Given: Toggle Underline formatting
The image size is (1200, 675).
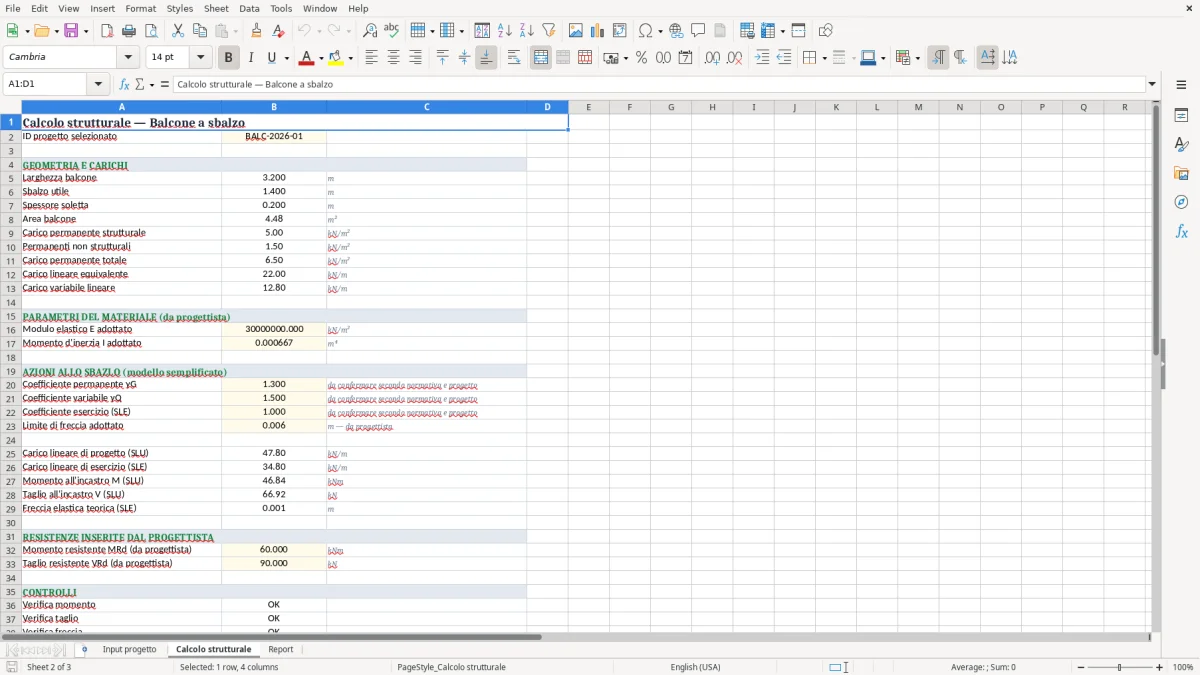Looking at the screenshot, I should (272, 58).
